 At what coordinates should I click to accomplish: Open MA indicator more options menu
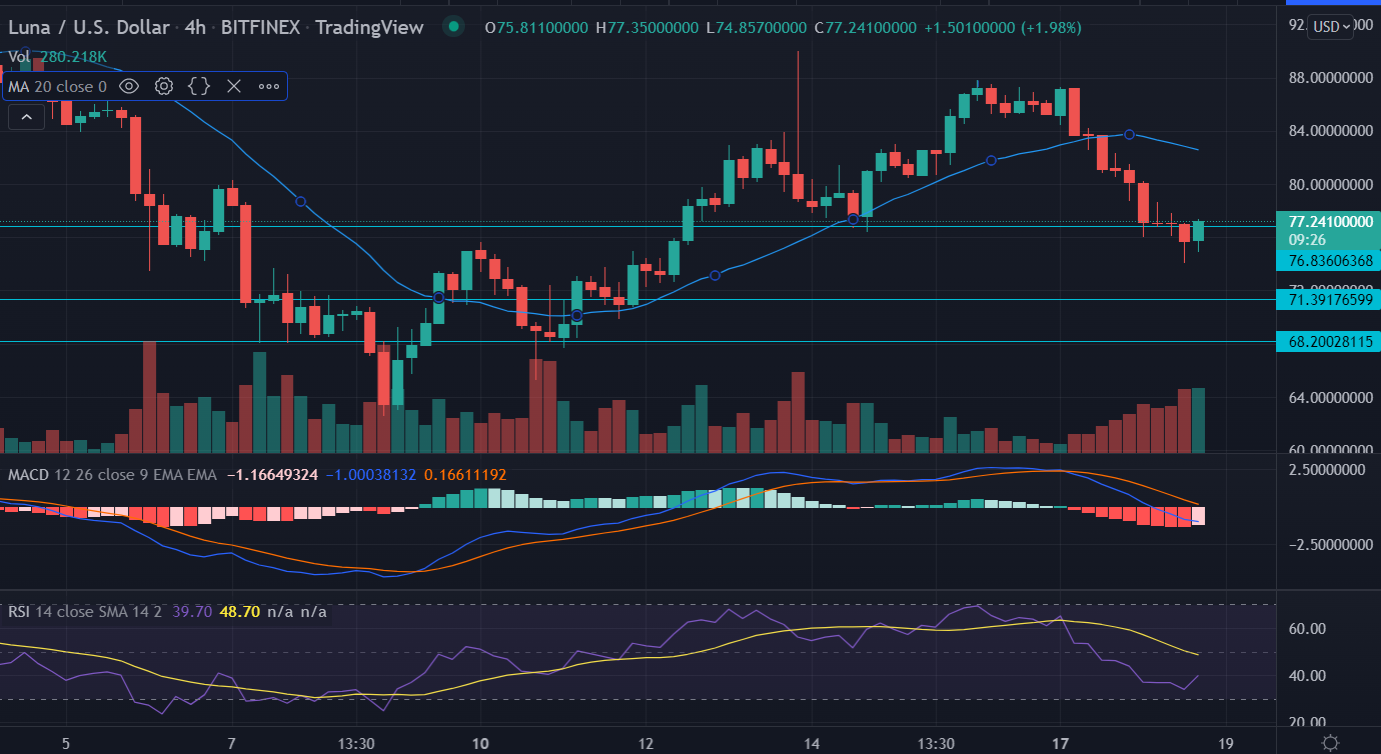pos(269,86)
